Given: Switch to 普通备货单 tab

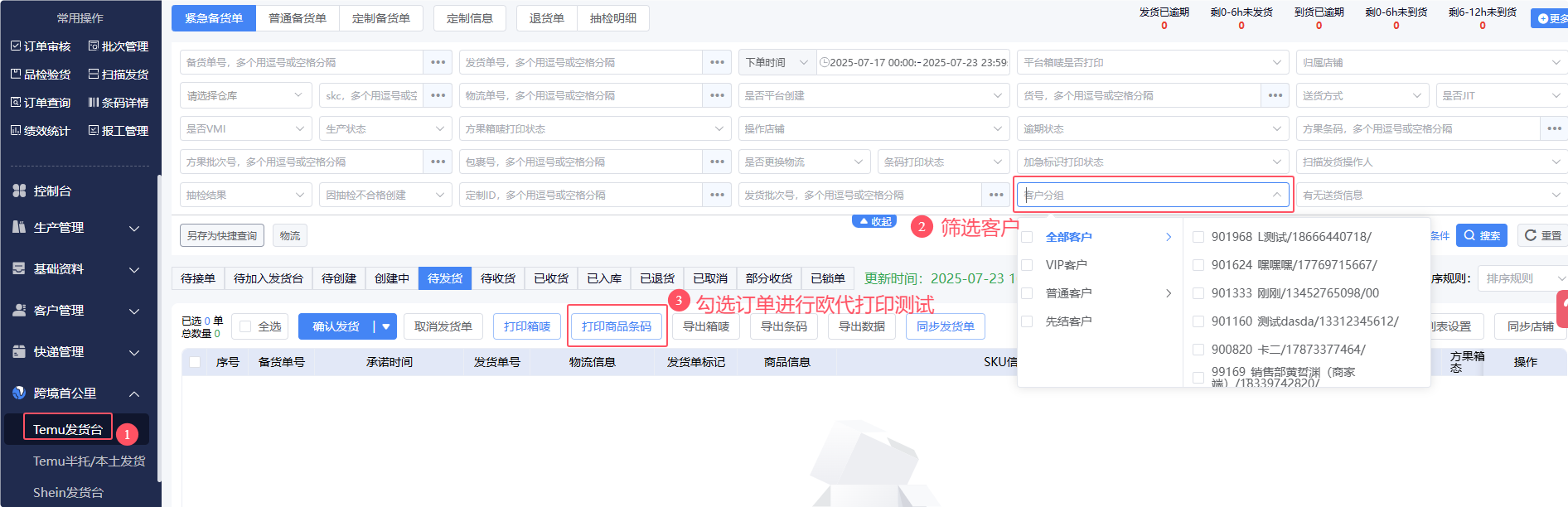Looking at the screenshot, I should point(298,18).
